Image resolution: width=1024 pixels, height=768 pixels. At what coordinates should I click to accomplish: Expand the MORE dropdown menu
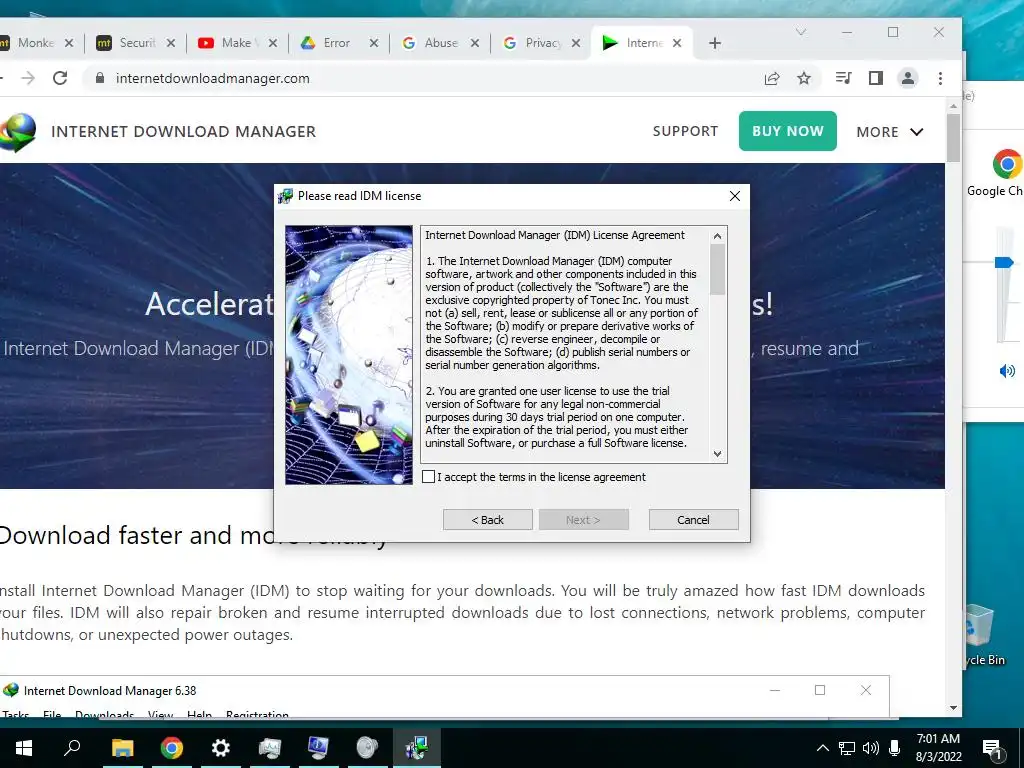pos(889,132)
